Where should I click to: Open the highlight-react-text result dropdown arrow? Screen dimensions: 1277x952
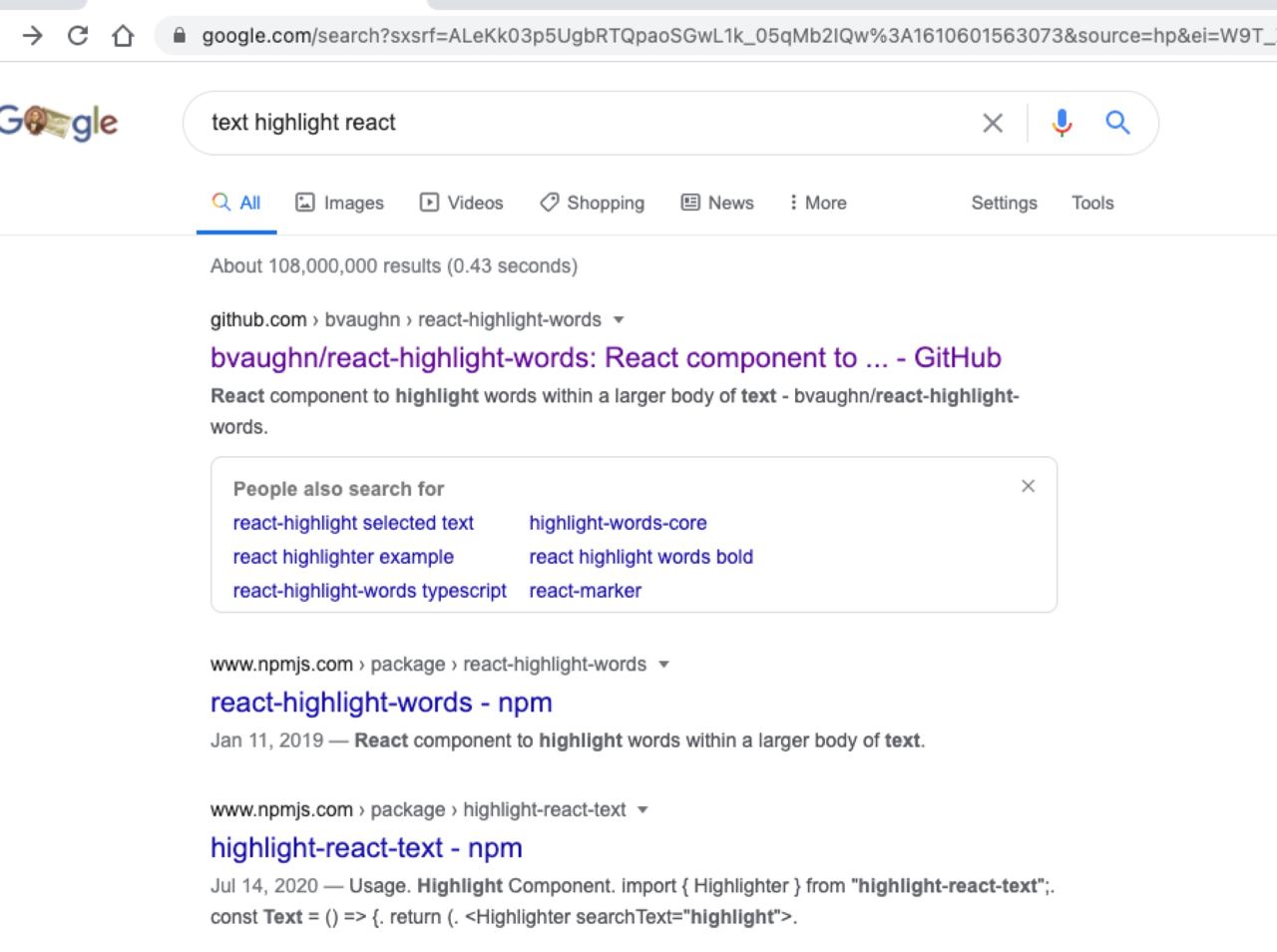[x=643, y=809]
